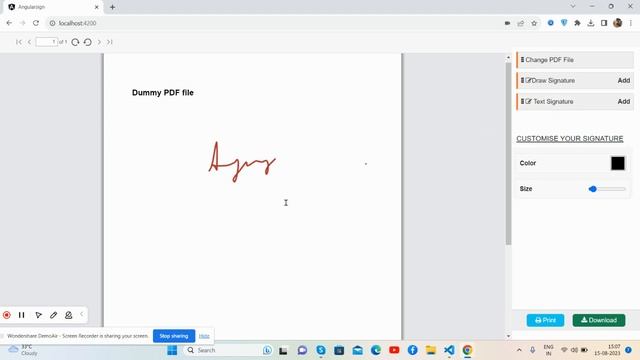This screenshot has height=360, width=640.
Task: Select the drawn signature on the page
Action: [242, 162]
